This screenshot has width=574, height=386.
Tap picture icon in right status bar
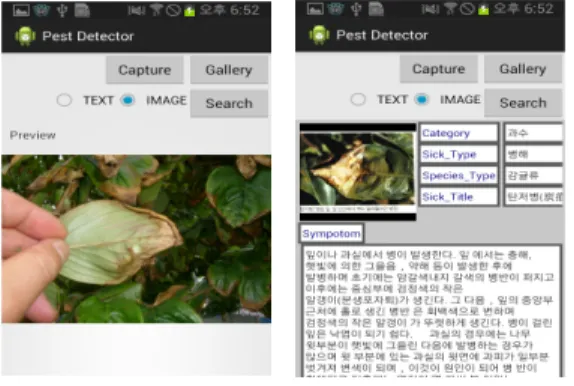[315, 9]
